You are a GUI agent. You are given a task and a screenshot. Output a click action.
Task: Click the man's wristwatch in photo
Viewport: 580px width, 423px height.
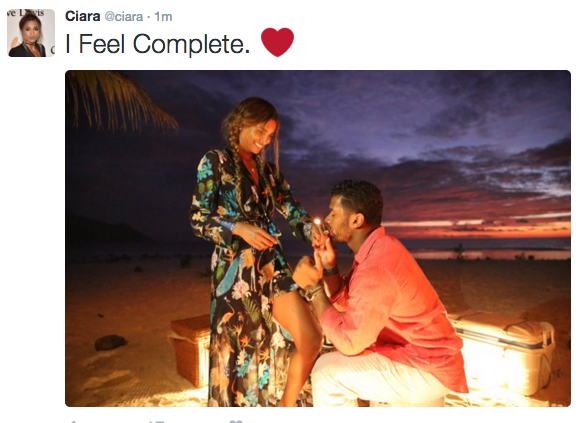click(312, 292)
